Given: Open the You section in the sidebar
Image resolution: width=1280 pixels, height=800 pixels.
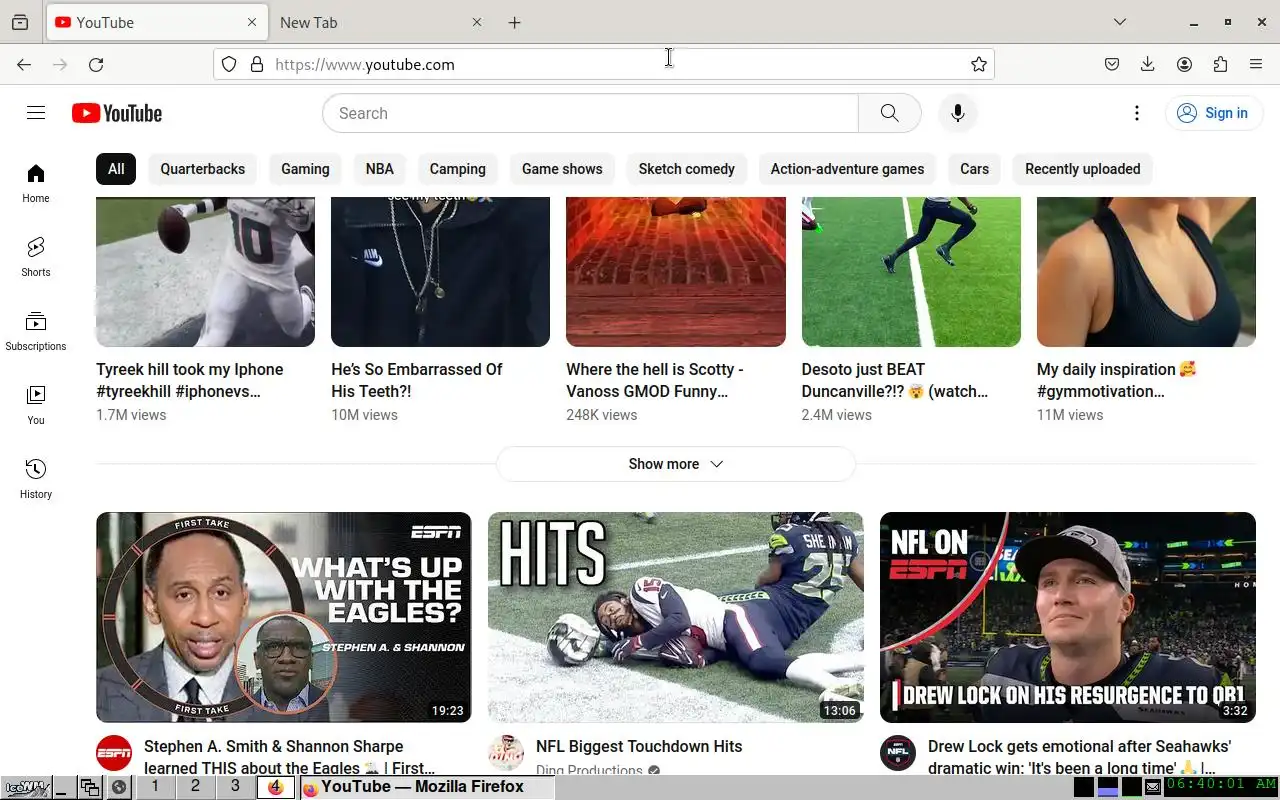Looking at the screenshot, I should tap(36, 405).
